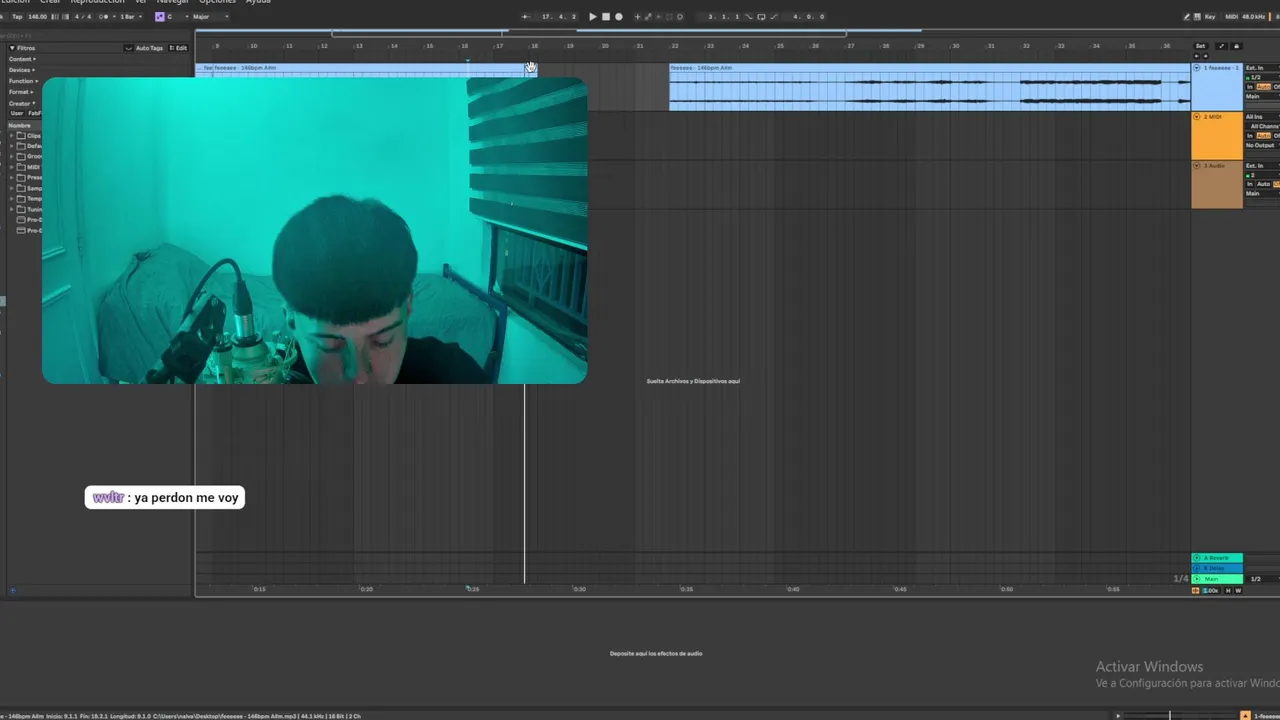Toggle the MIDI map mode button

click(1231, 17)
